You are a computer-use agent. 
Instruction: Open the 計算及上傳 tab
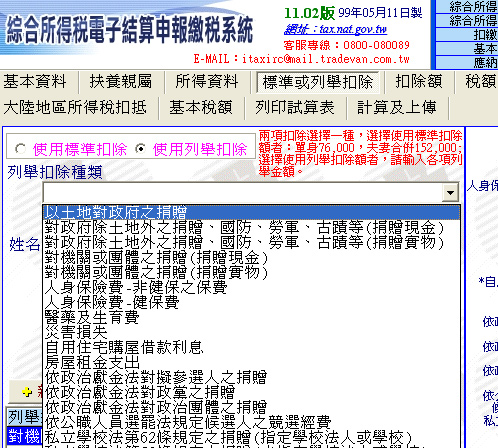tap(397, 108)
